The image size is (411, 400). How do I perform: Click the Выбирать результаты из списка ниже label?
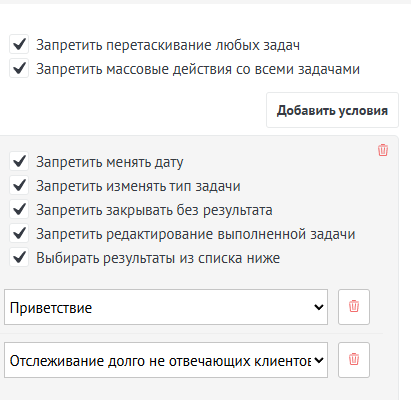(x=158, y=258)
